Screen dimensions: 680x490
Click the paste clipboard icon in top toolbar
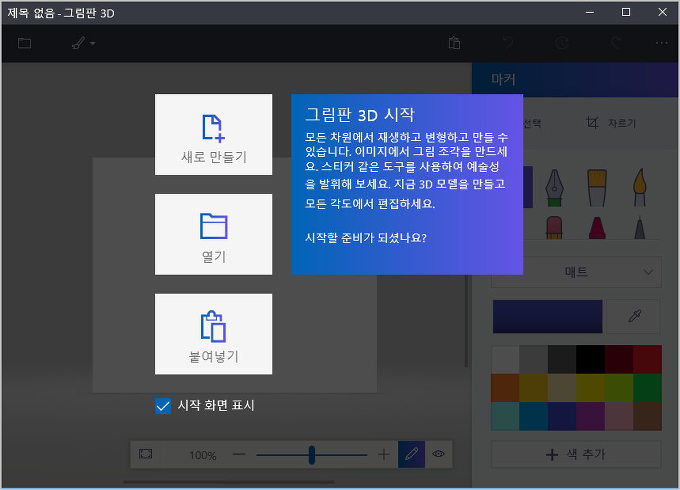tap(454, 44)
